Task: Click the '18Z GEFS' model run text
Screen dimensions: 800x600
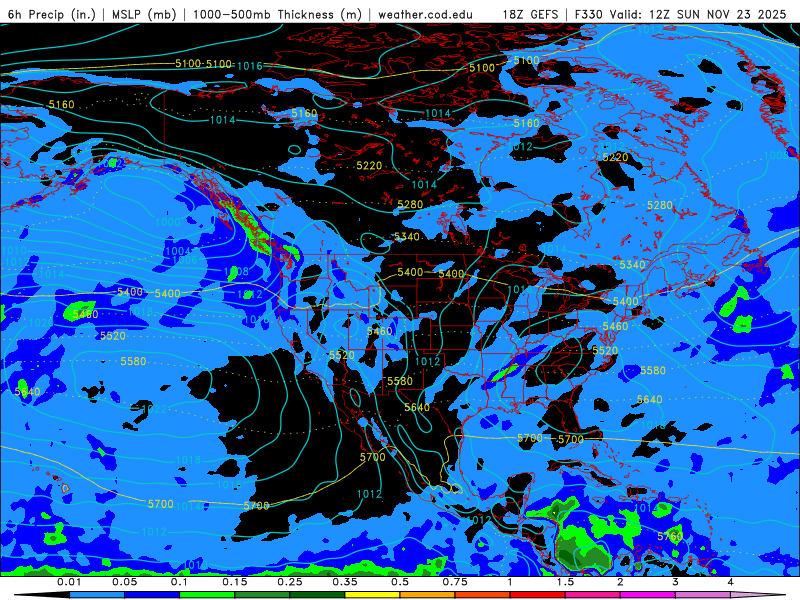Action: 530,14
